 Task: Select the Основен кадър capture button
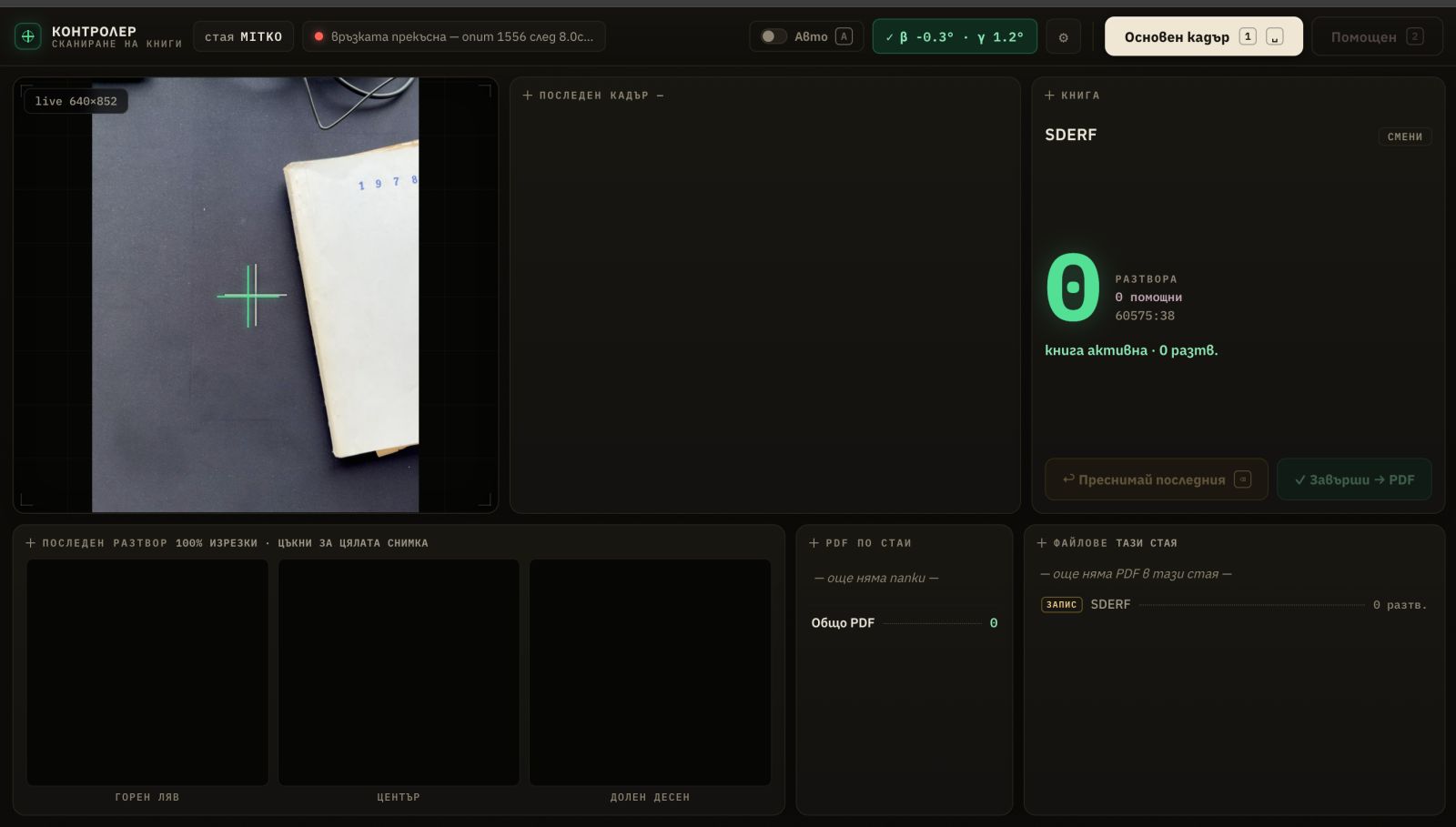click(1203, 36)
